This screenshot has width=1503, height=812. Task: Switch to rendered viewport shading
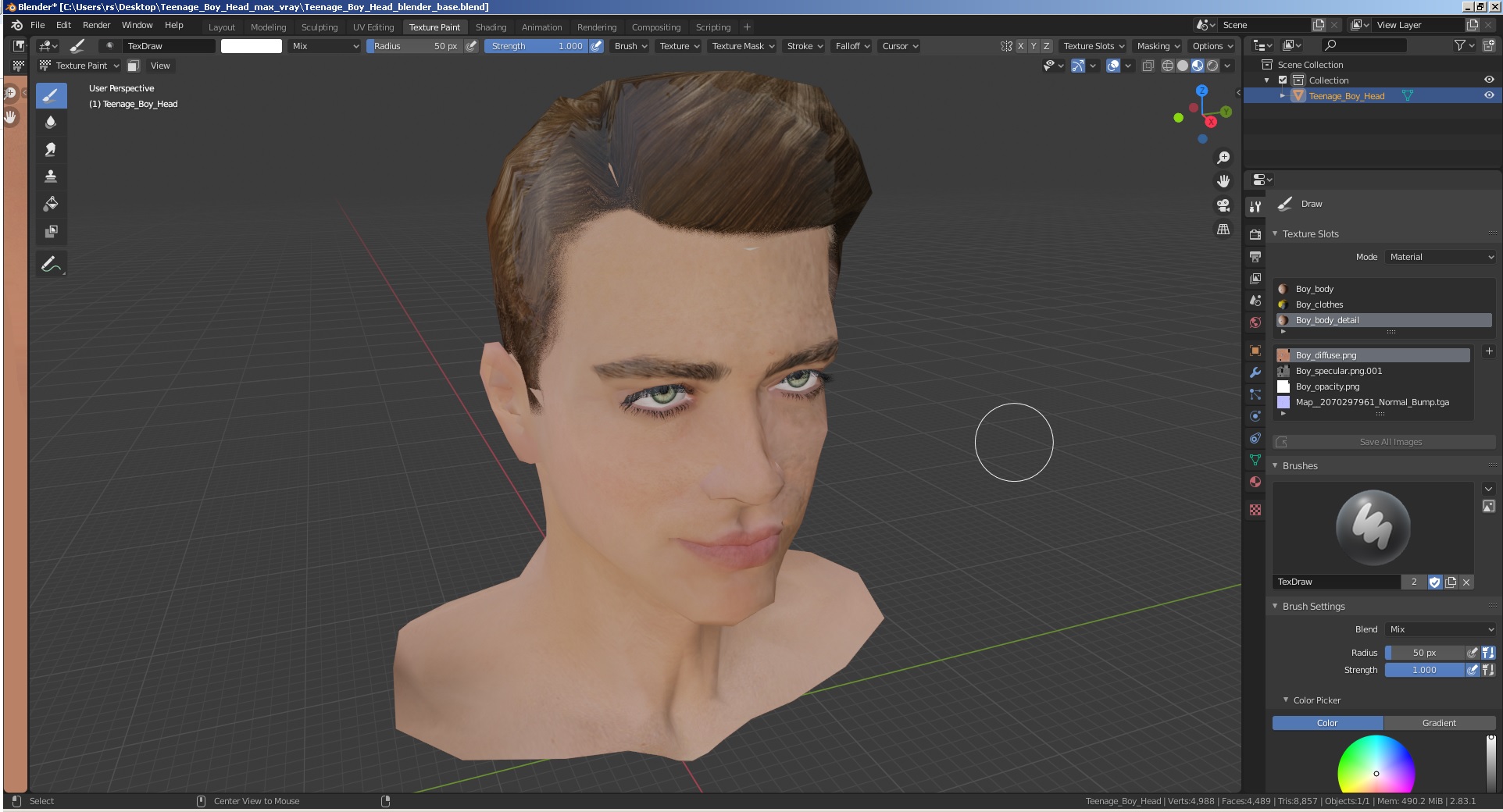(x=1212, y=66)
